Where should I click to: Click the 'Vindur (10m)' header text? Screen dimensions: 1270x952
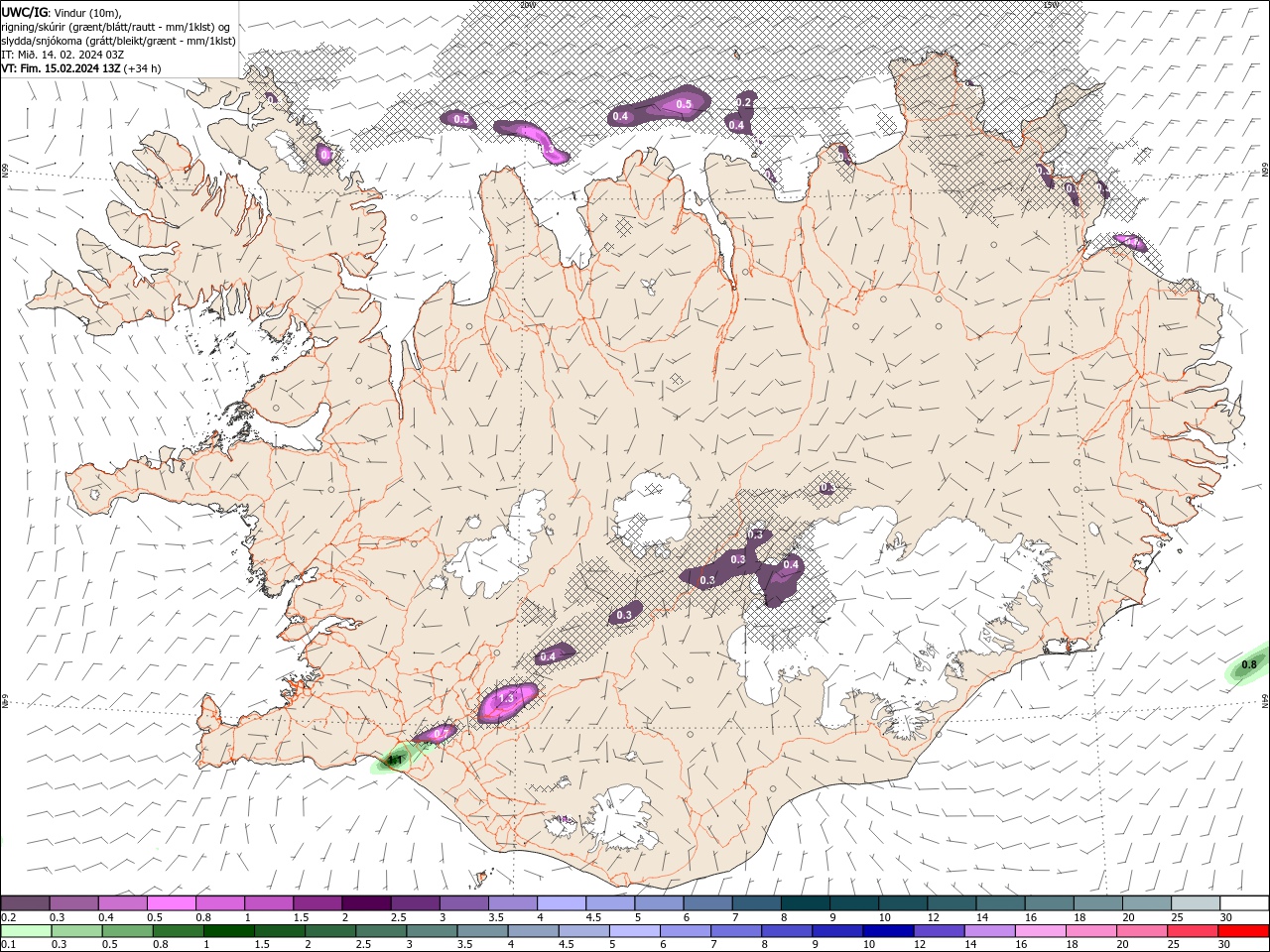point(87,13)
